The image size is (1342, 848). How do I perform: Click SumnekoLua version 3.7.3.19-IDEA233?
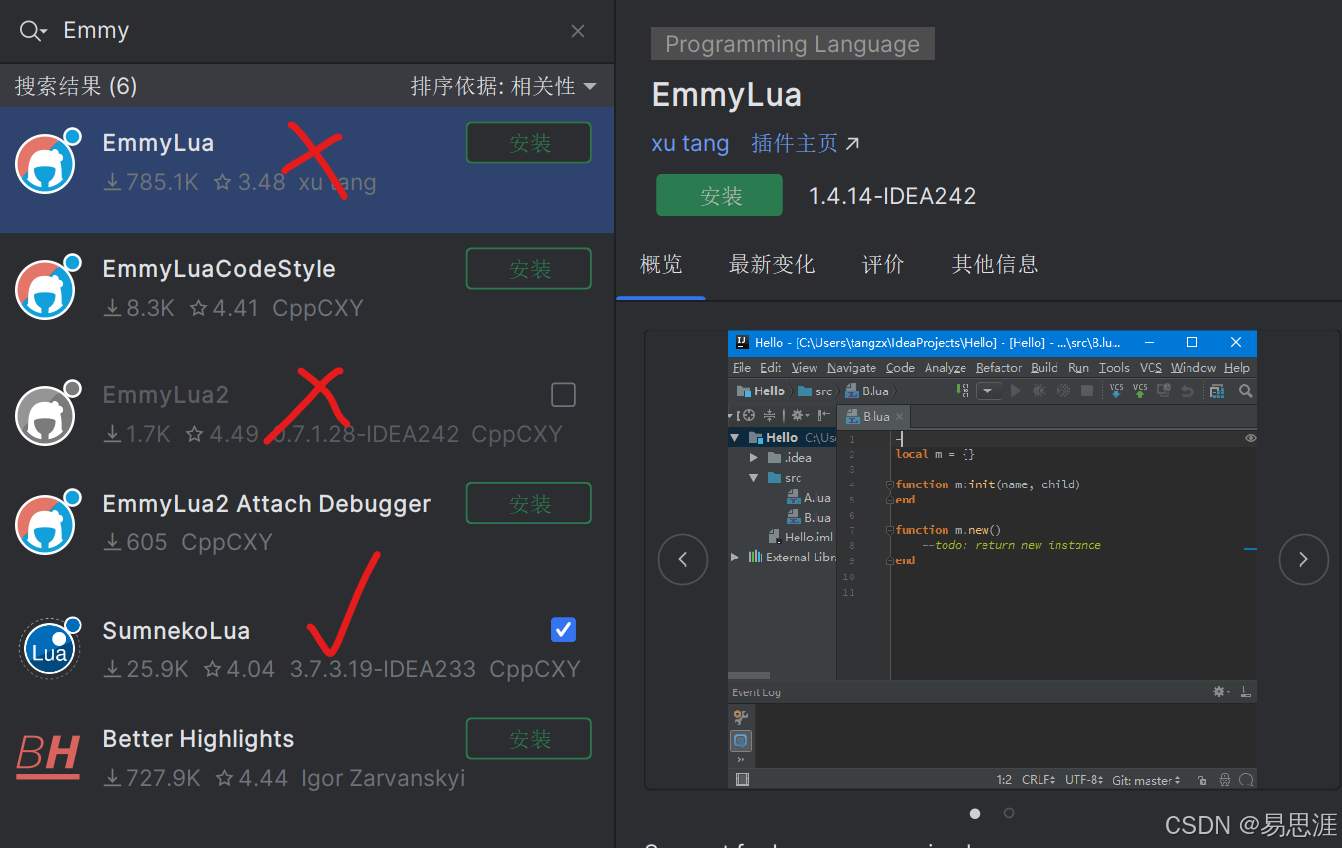click(x=383, y=669)
